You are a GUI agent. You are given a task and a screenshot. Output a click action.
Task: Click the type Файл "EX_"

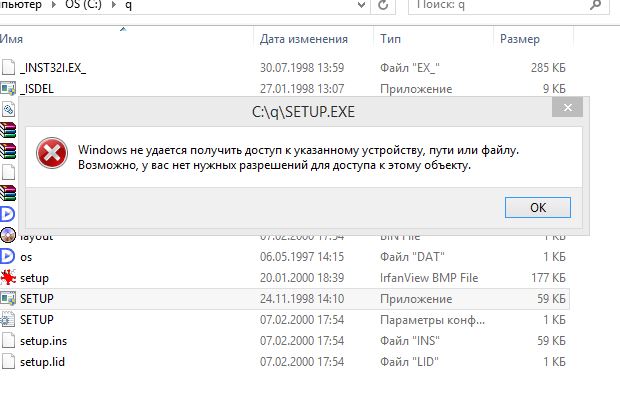410,68
